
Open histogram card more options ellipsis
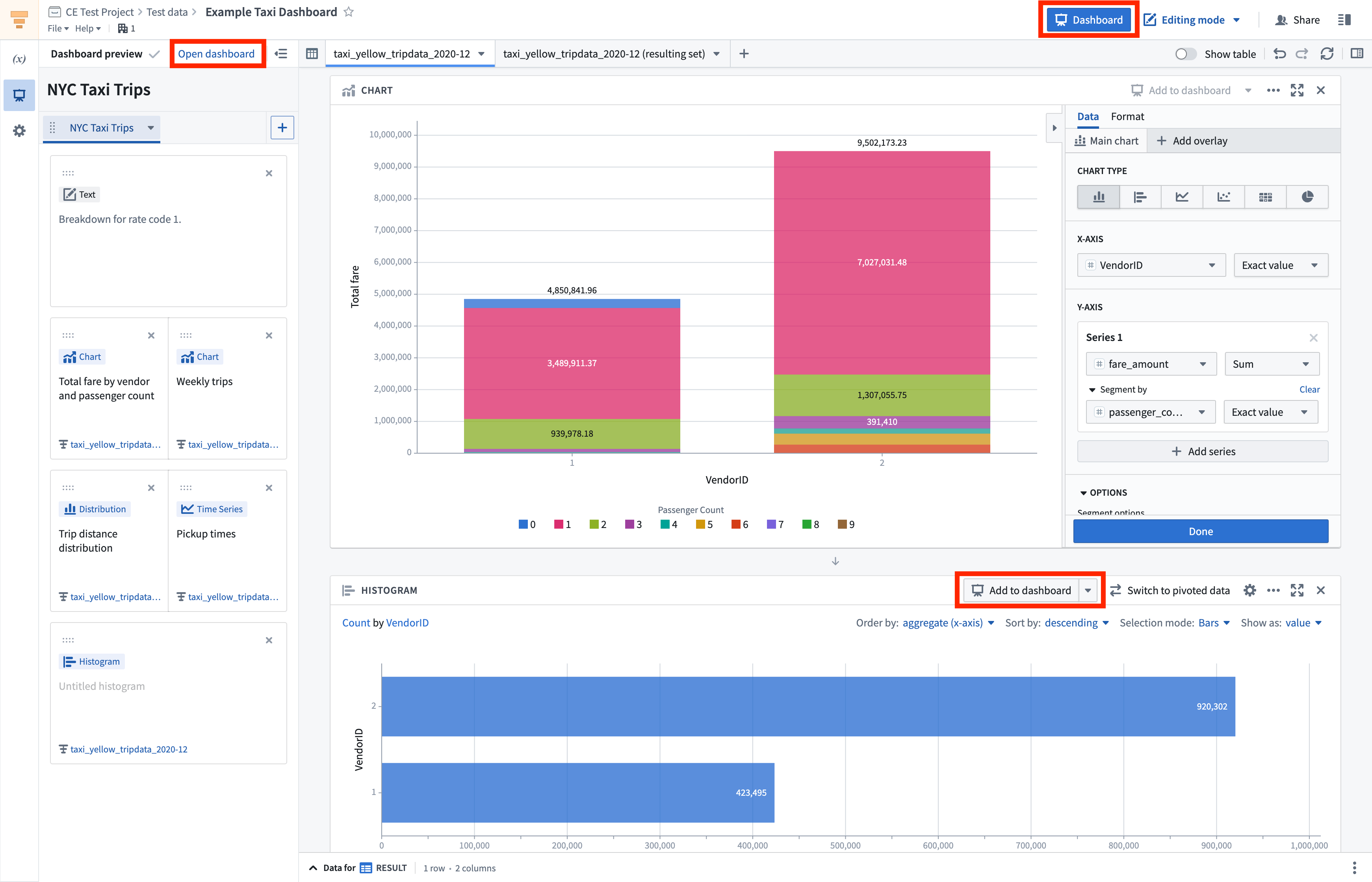pyautogui.click(x=1273, y=591)
